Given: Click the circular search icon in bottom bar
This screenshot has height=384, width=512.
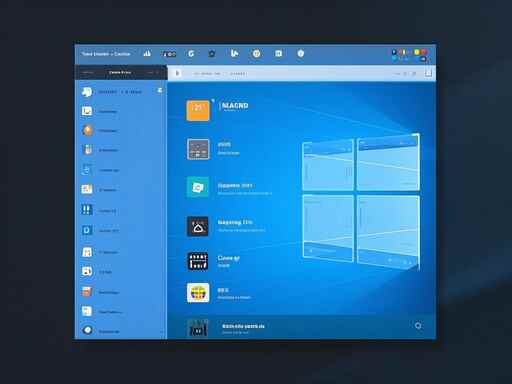Looking at the screenshot, I should pos(418,326).
